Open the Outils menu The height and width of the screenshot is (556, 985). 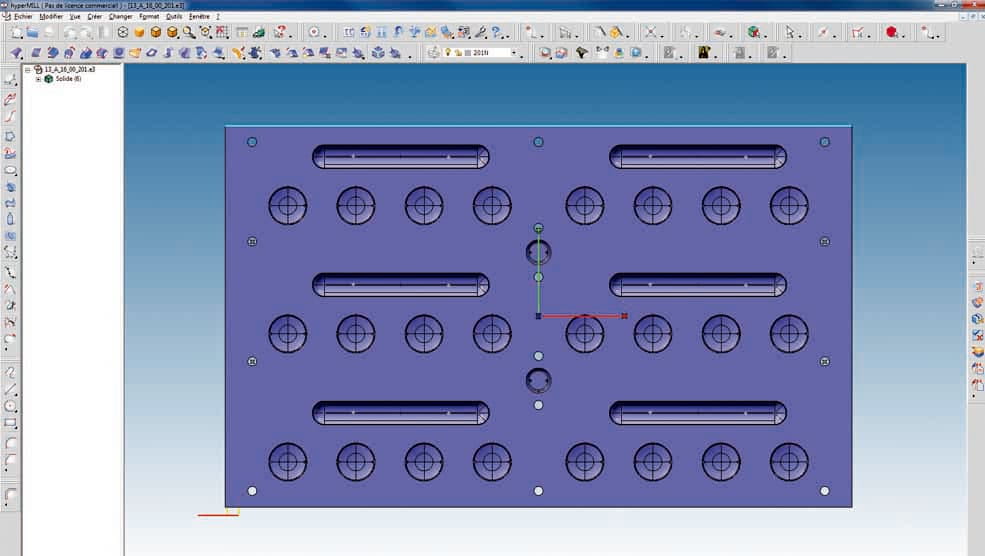click(174, 16)
